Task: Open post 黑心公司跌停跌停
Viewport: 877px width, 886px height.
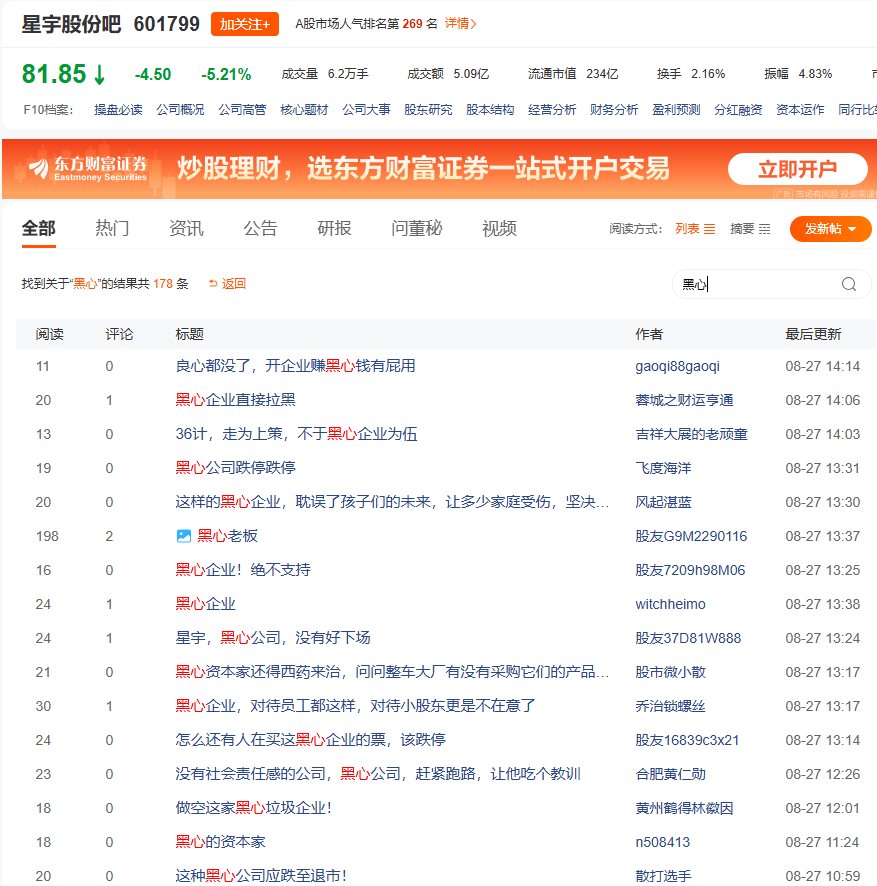Action: [x=236, y=468]
